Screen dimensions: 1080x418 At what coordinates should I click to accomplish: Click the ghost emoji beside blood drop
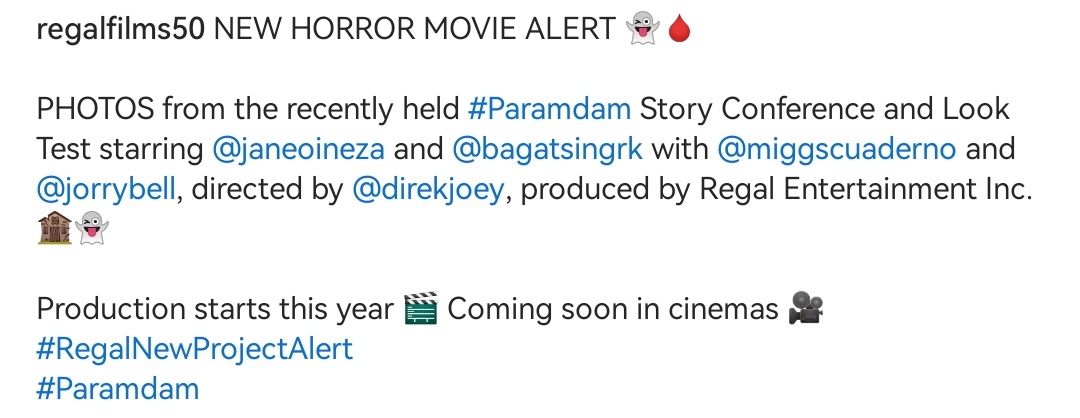(642, 30)
